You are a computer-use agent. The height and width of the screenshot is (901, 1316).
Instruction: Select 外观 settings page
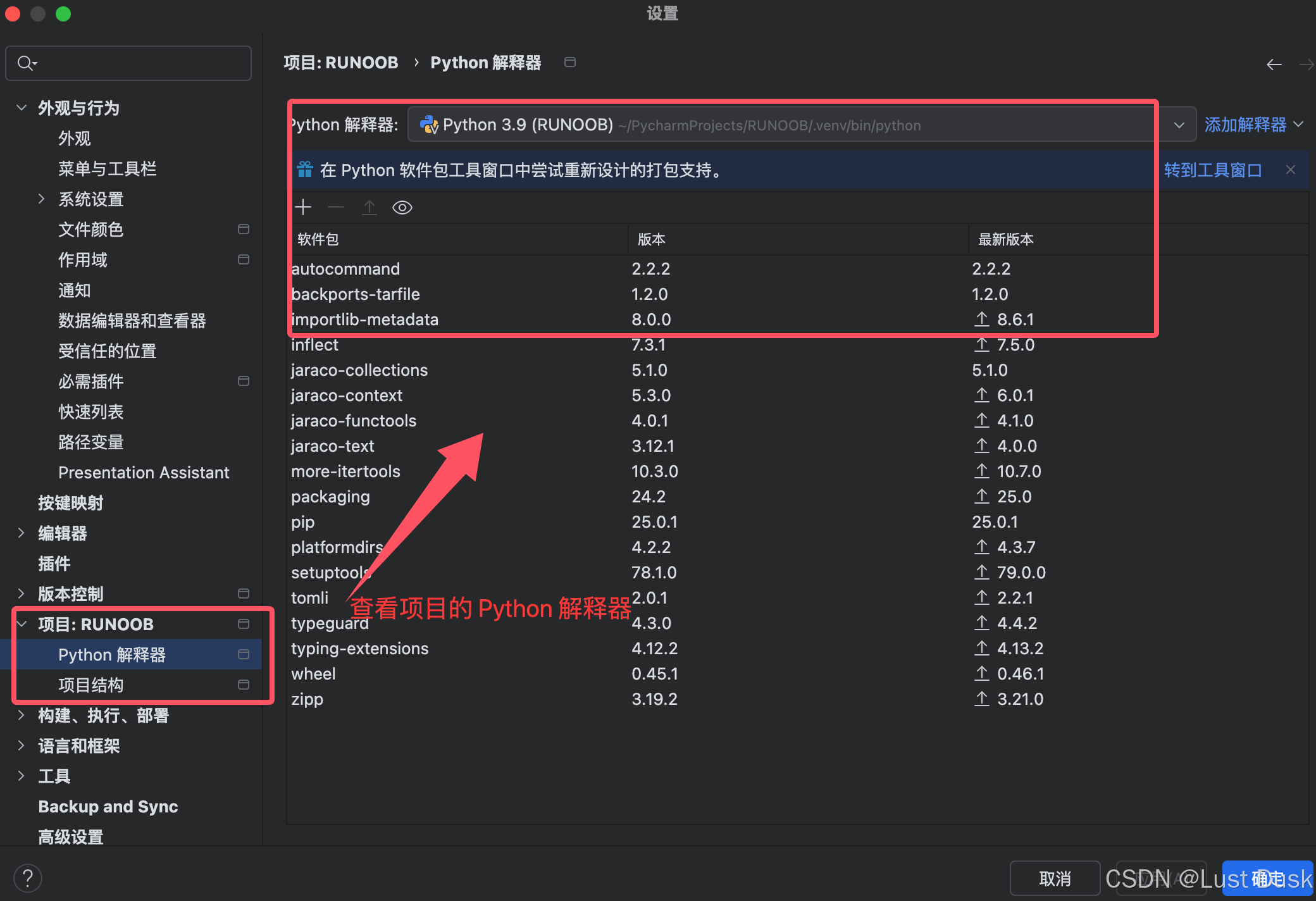click(x=75, y=138)
